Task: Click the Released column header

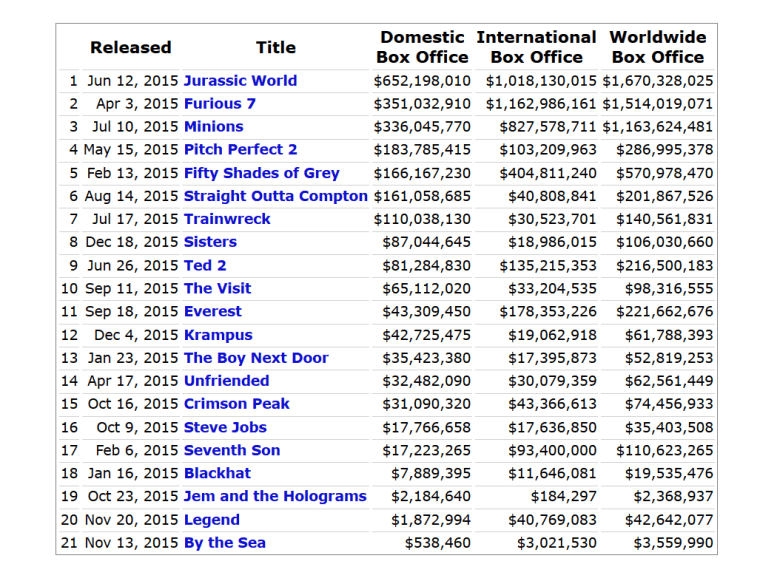Action: click(130, 47)
